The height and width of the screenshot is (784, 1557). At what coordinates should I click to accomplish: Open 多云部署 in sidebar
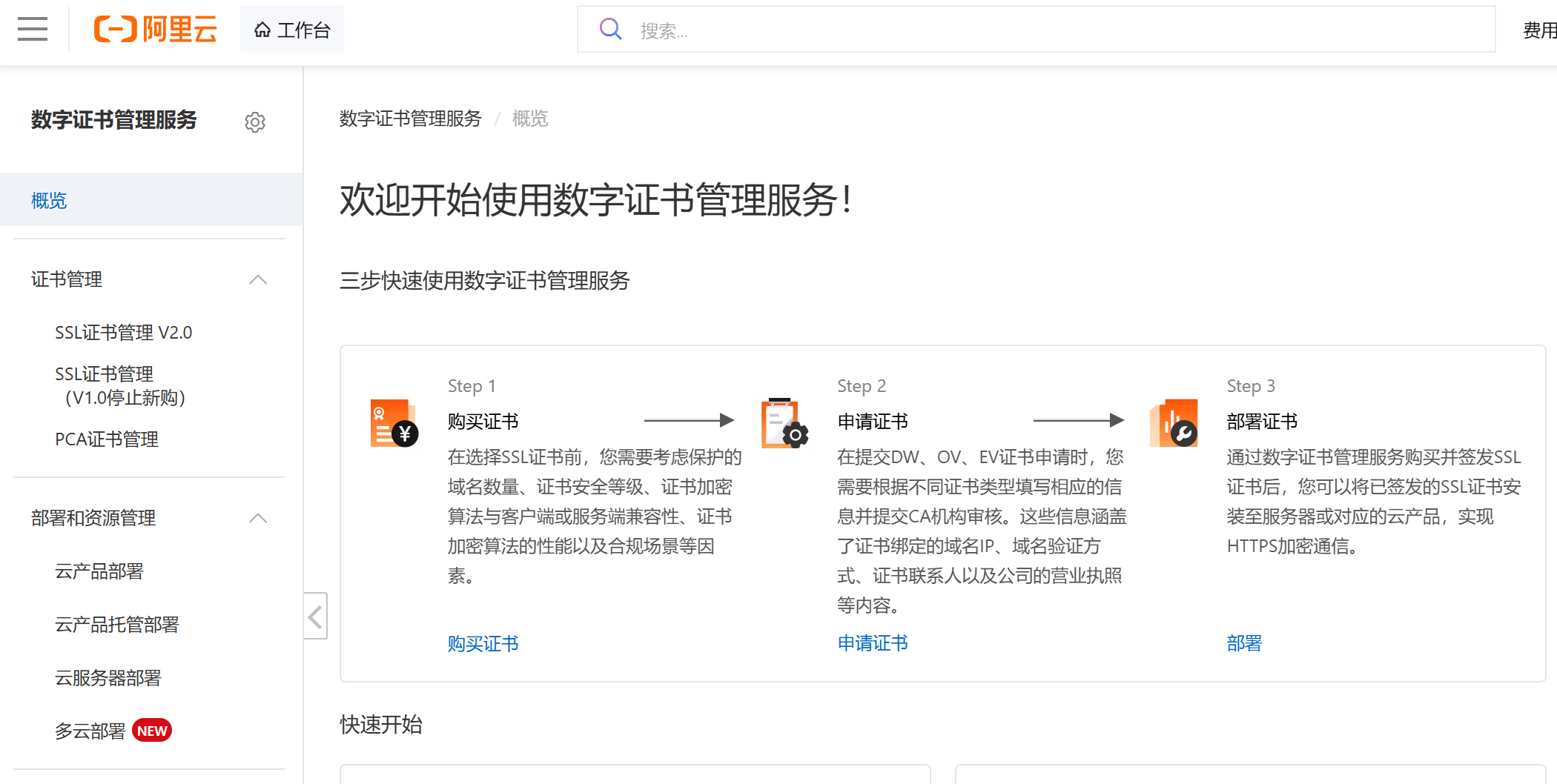click(90, 731)
